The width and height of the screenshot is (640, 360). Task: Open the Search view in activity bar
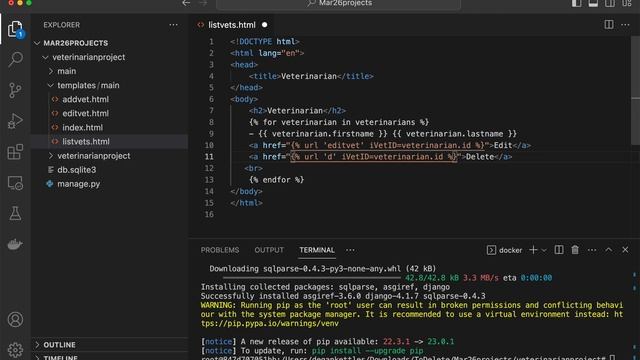click(x=15, y=60)
